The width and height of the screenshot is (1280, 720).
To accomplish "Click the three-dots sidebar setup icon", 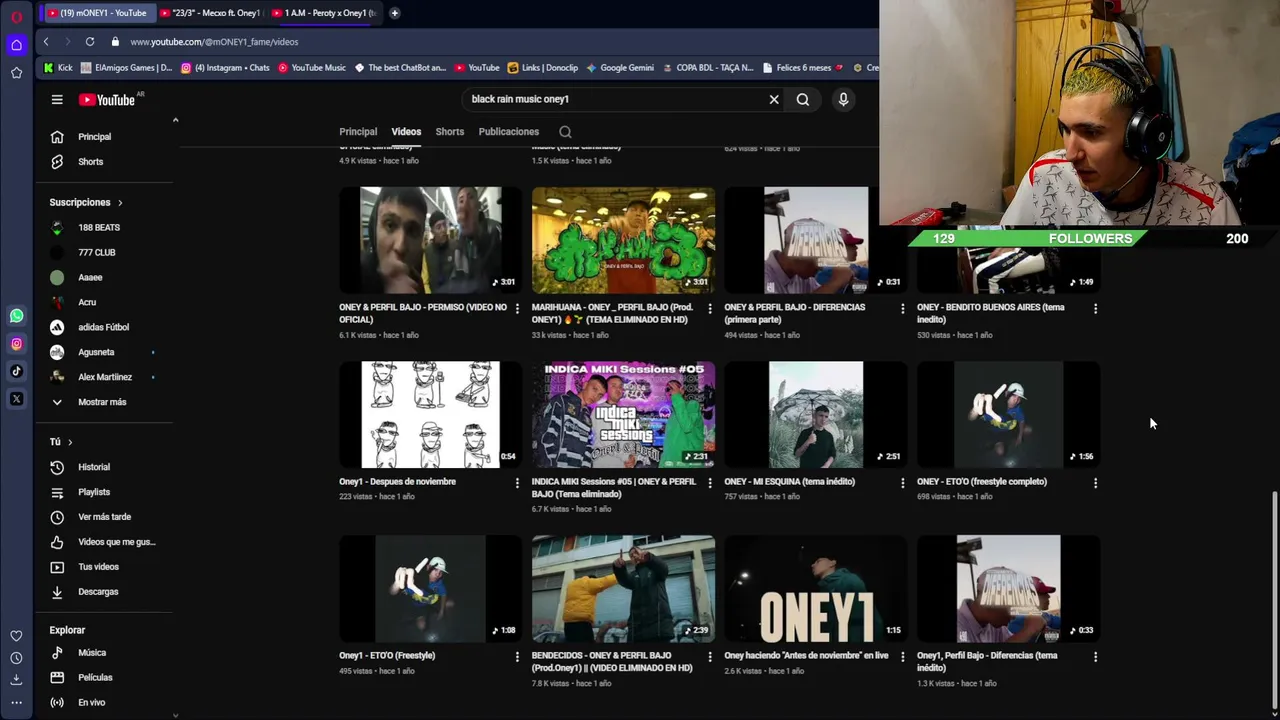I will click(17, 702).
